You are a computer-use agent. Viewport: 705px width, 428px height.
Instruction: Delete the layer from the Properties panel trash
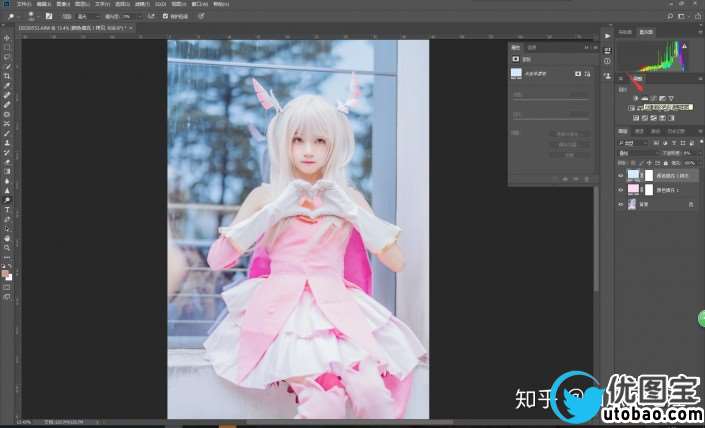[586, 179]
